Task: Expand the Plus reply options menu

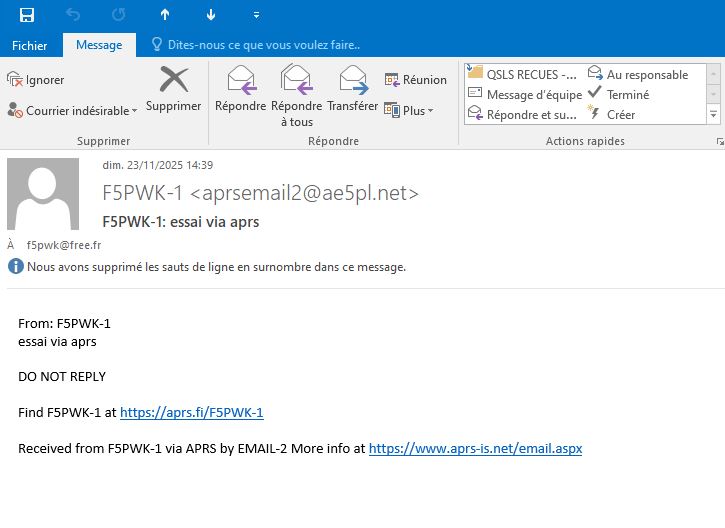Action: tap(410, 110)
